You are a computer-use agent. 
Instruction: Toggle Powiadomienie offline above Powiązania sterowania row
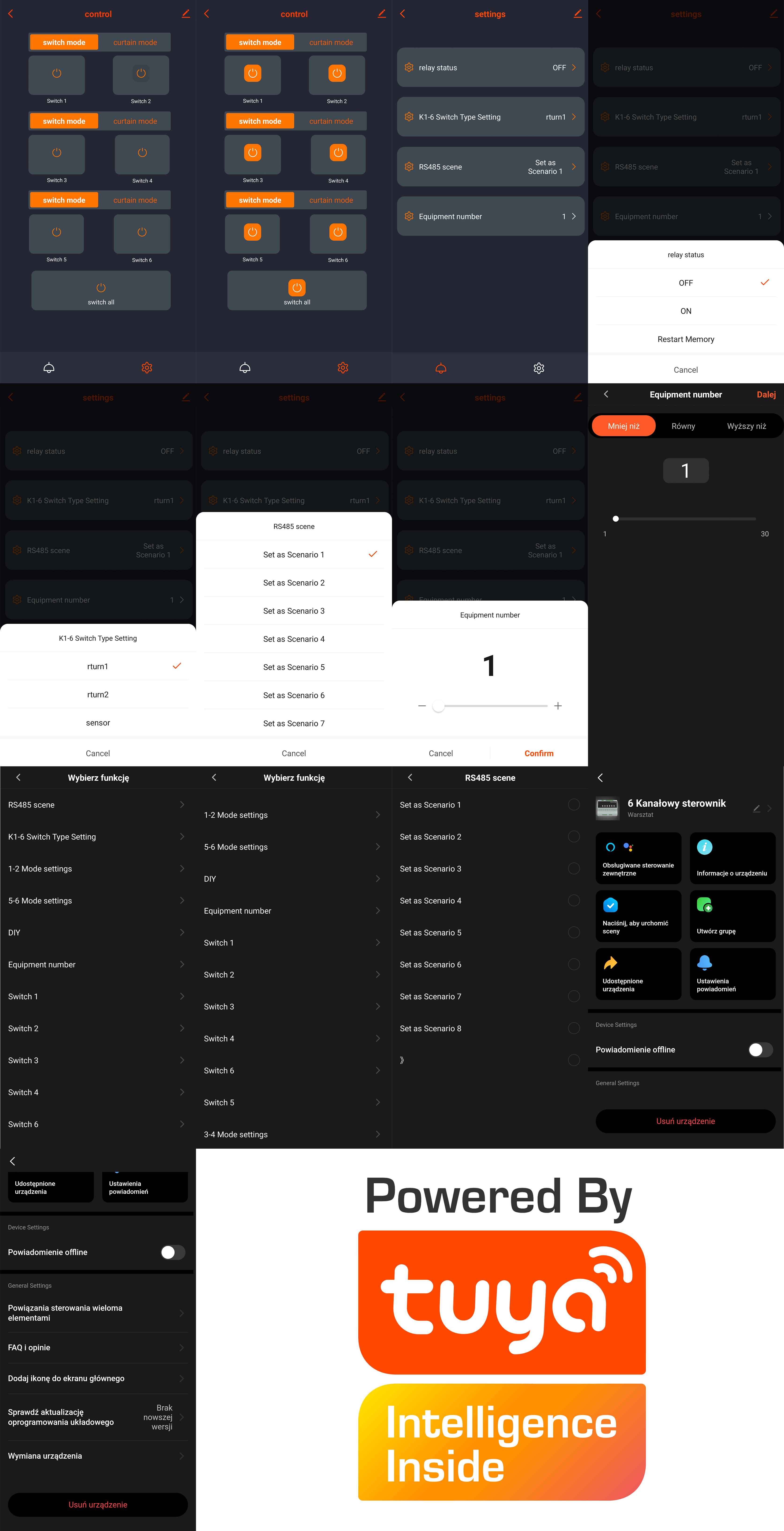pos(173,1252)
